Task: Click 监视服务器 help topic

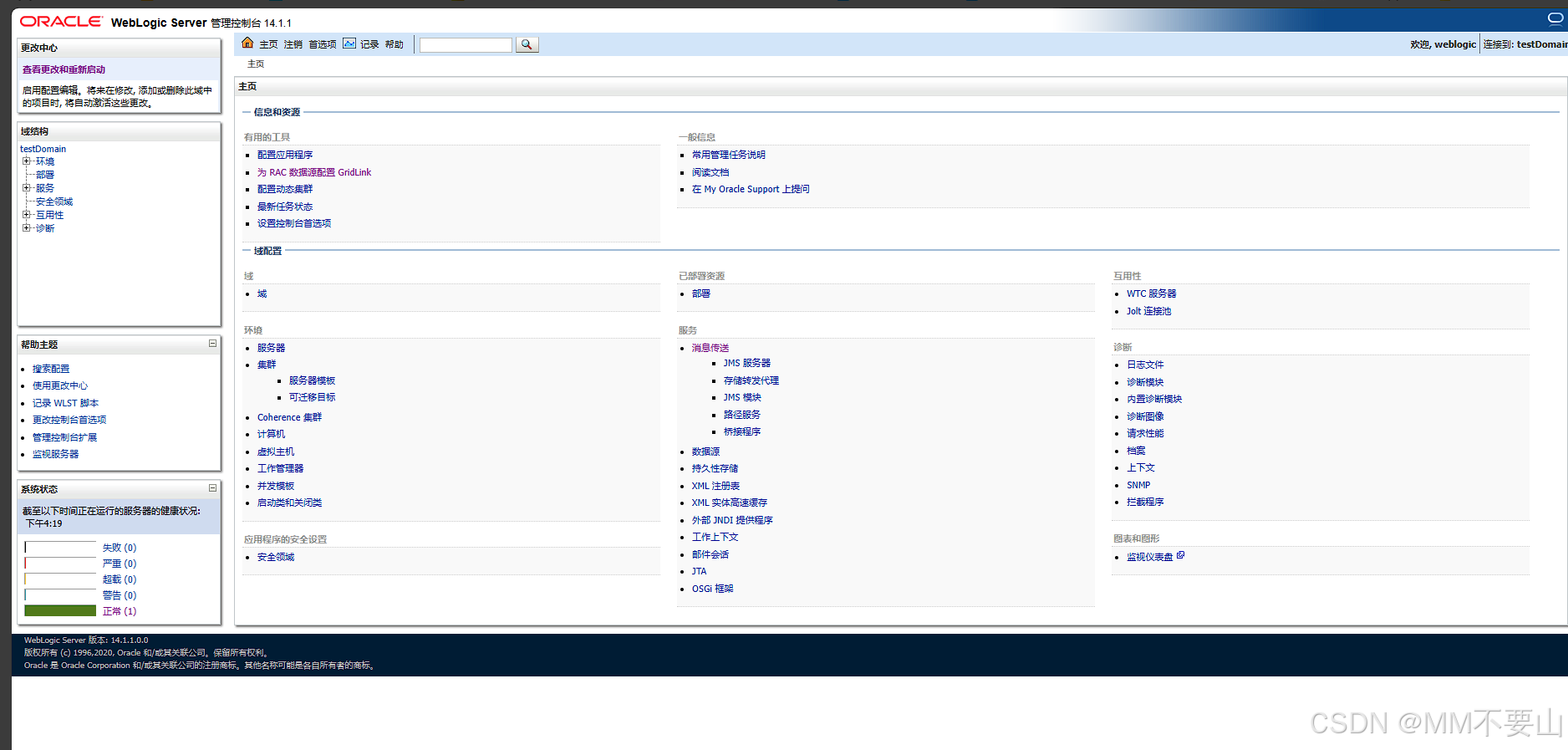Action: coord(55,454)
